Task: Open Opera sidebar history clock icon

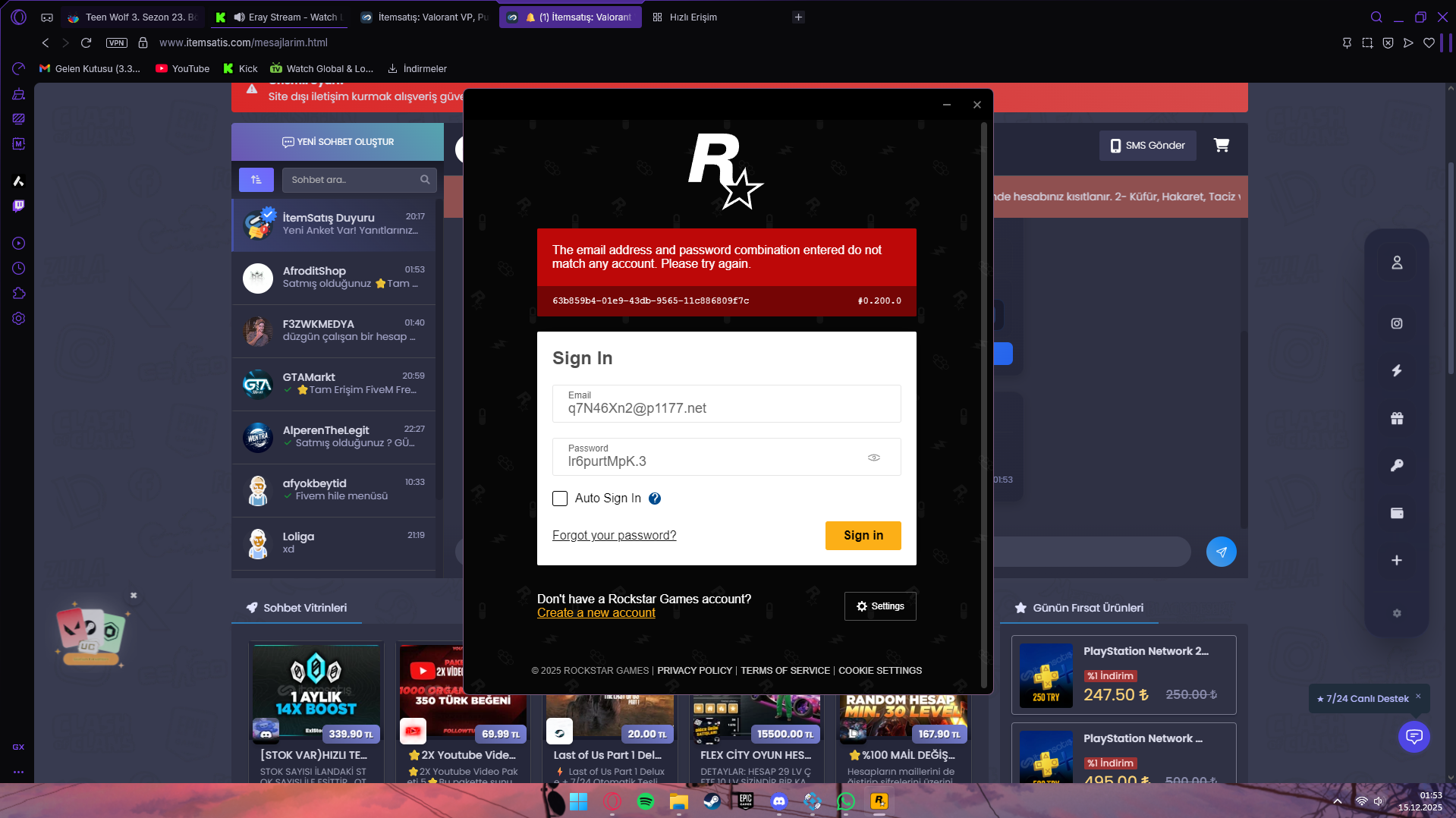Action: tap(19, 269)
